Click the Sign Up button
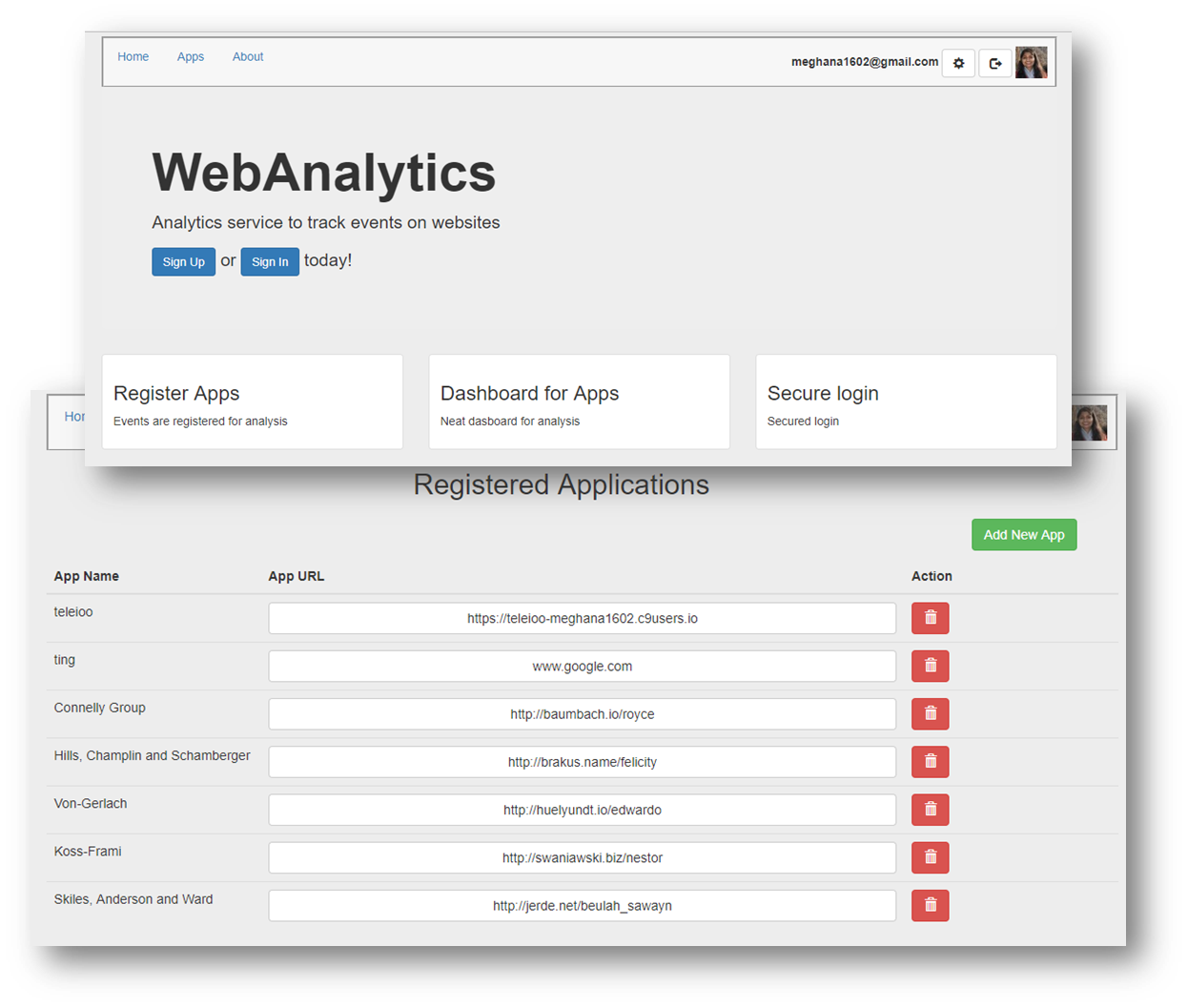Viewport: 1188px width, 1008px height. pyautogui.click(x=183, y=261)
